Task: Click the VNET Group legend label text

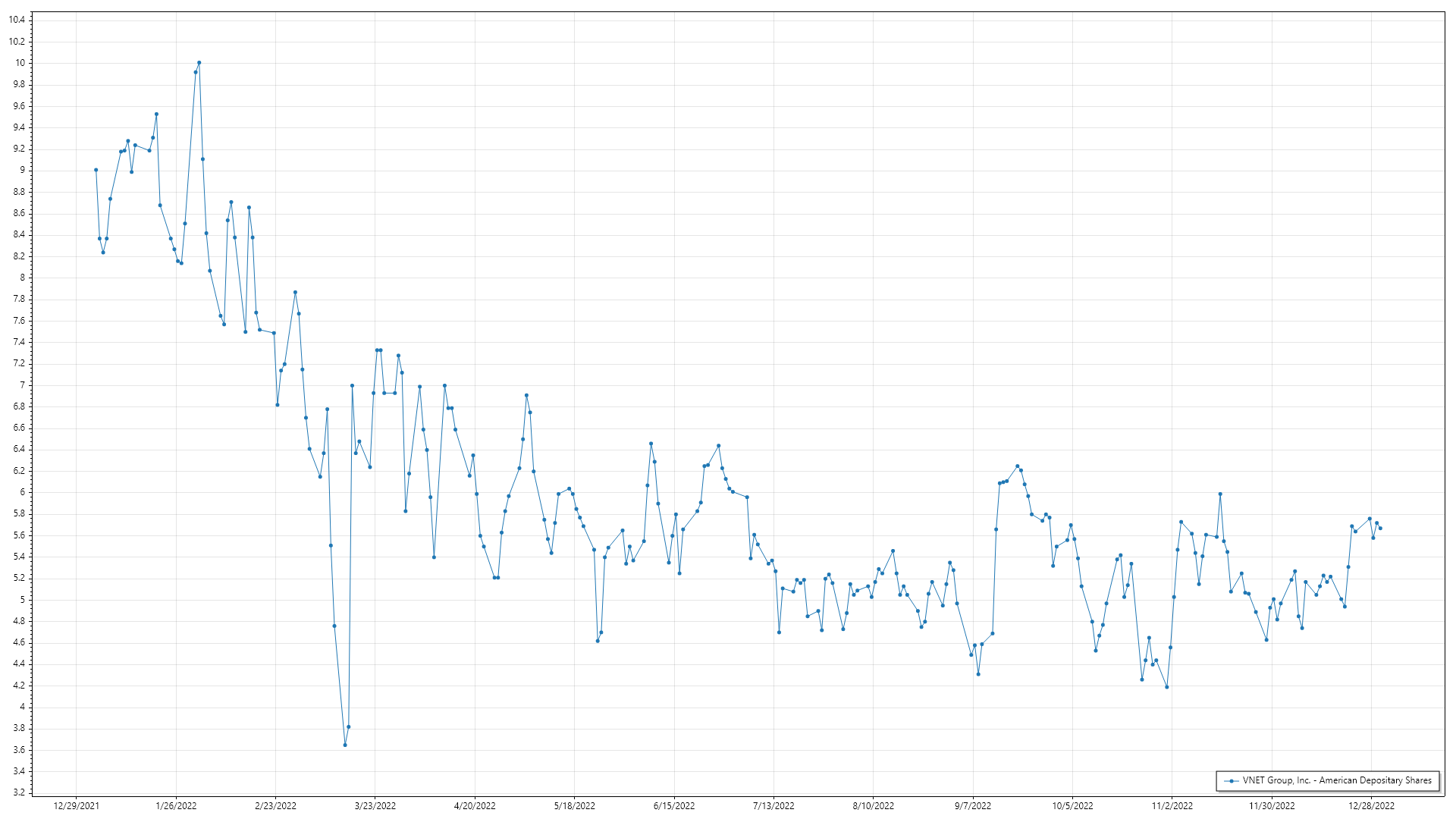Action: tap(1337, 780)
